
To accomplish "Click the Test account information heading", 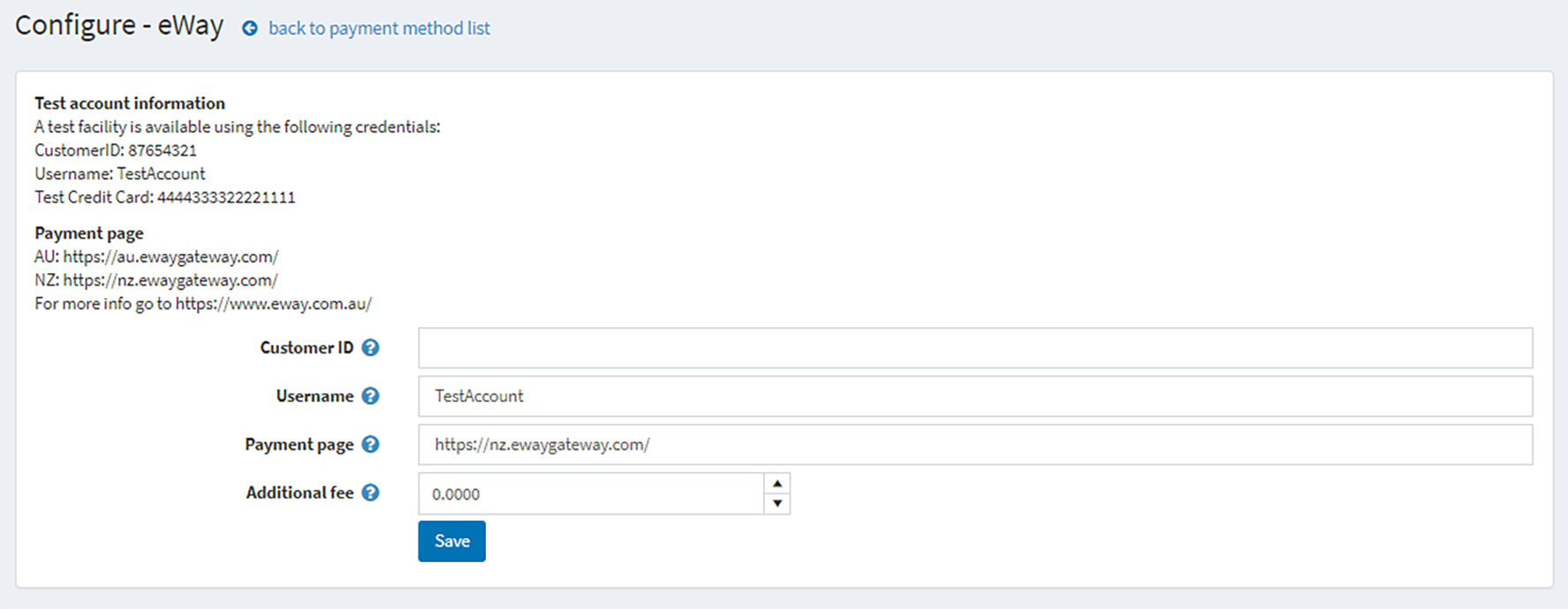I will 130,103.
